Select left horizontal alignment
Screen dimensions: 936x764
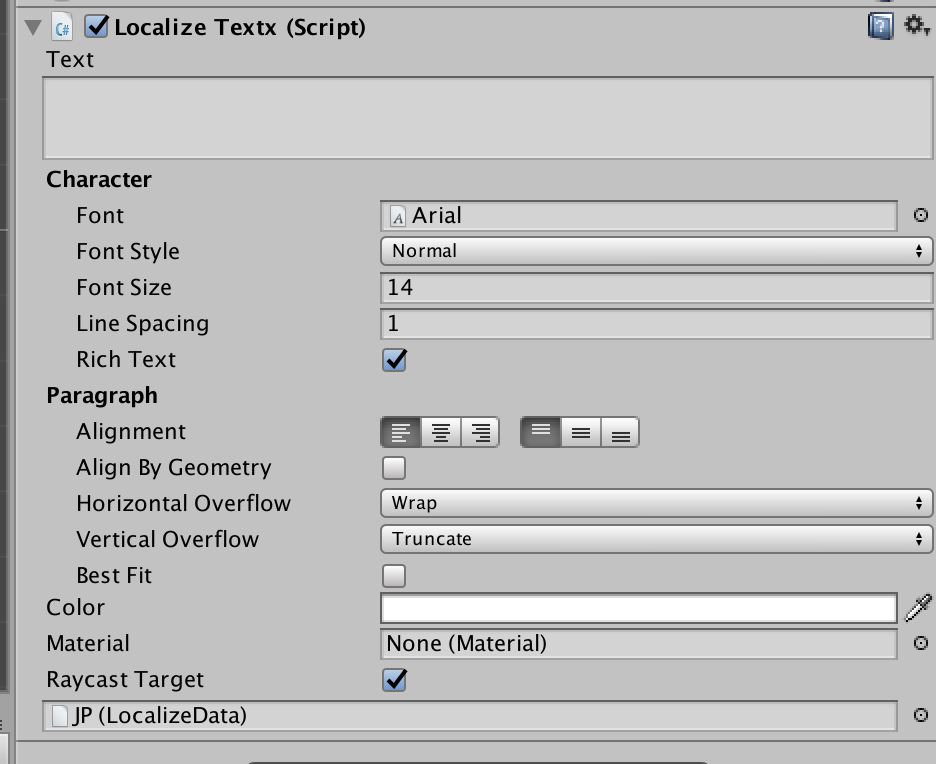coord(401,432)
